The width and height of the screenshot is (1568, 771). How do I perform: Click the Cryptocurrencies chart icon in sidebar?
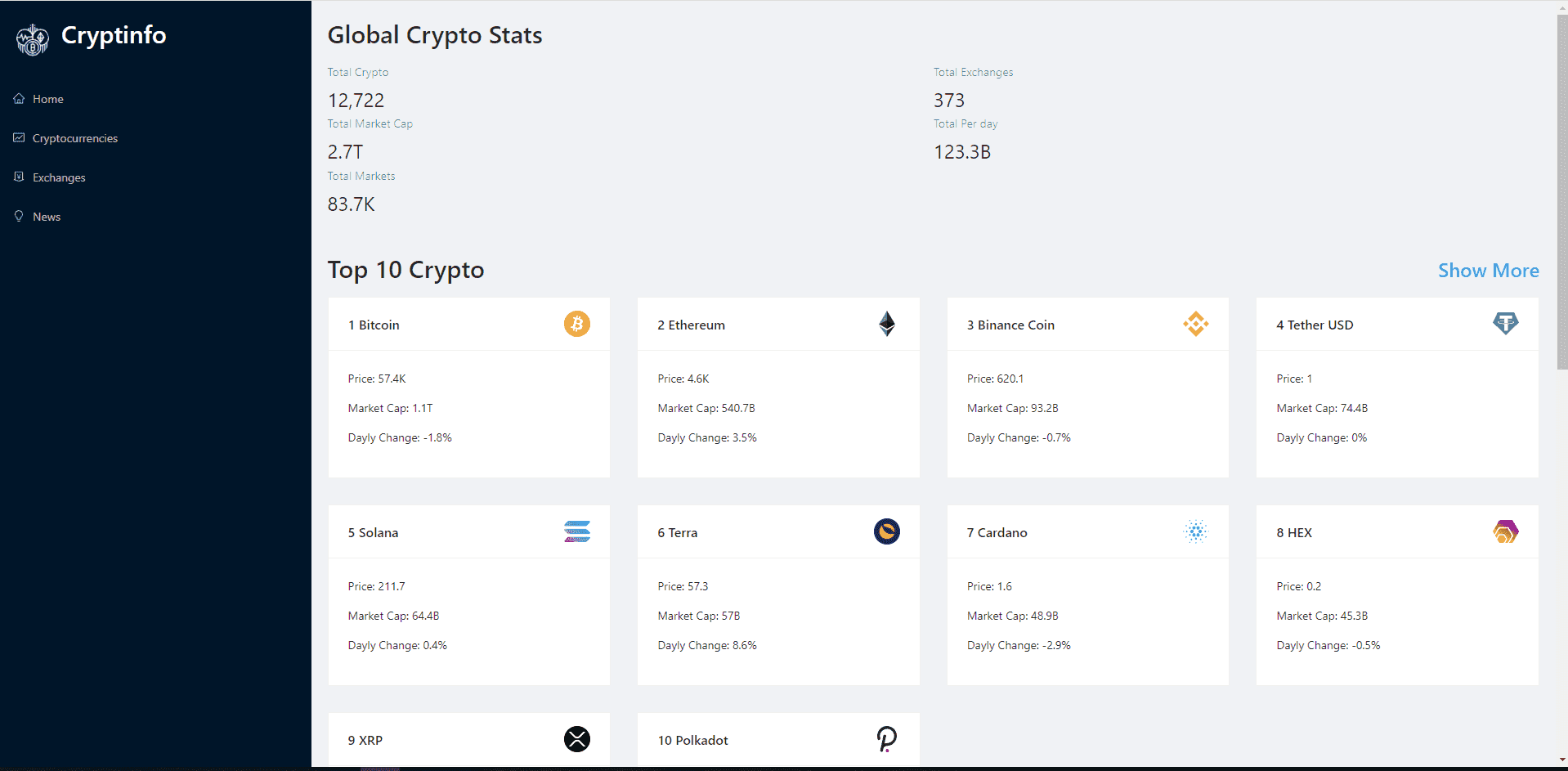tap(19, 137)
